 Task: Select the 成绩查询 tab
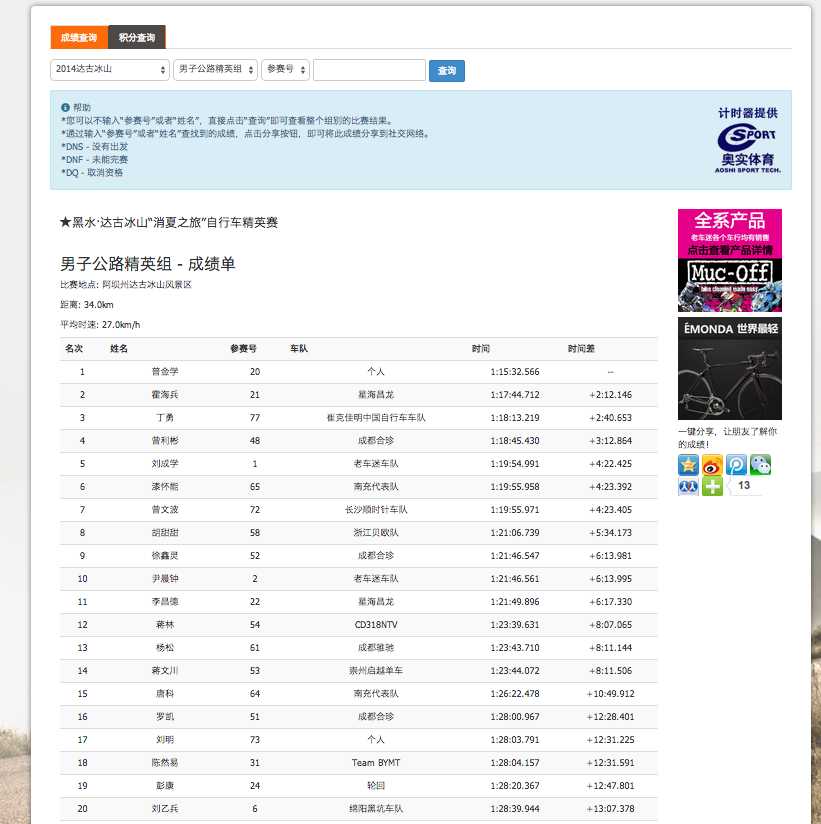(x=79, y=37)
